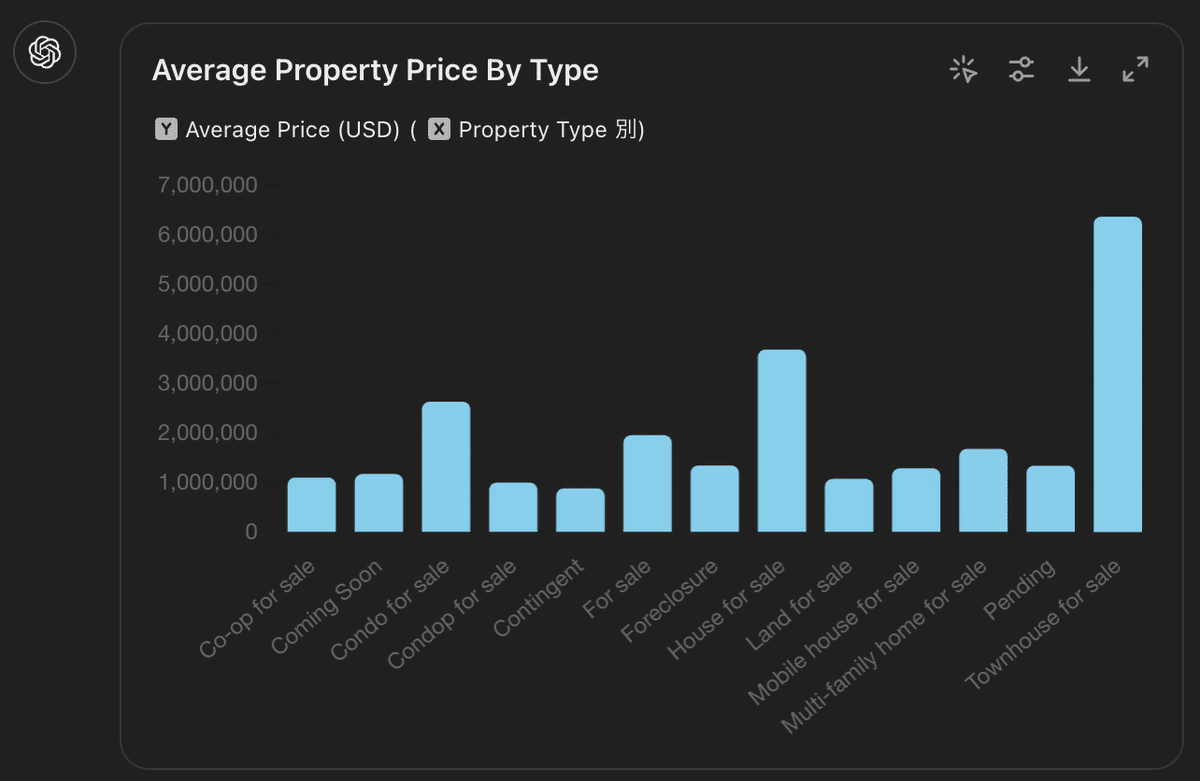Screen dimensions: 1200x781
Task: Click the Co-op for sale bar
Action: pos(312,505)
